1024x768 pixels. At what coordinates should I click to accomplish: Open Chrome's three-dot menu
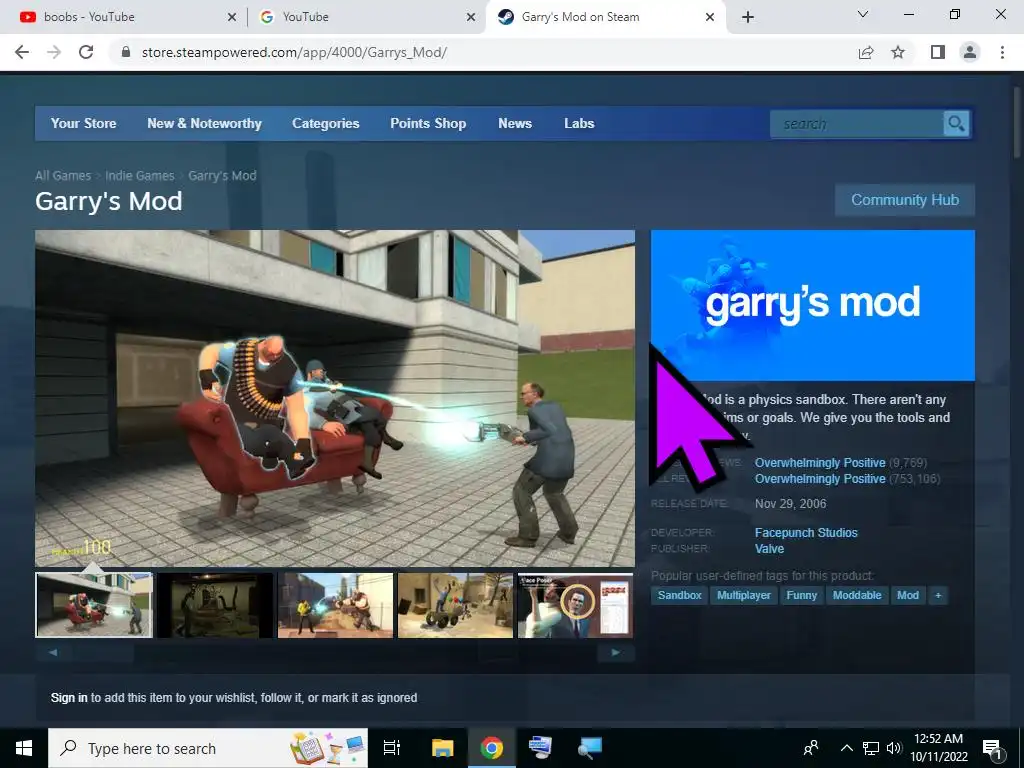[x=1002, y=52]
